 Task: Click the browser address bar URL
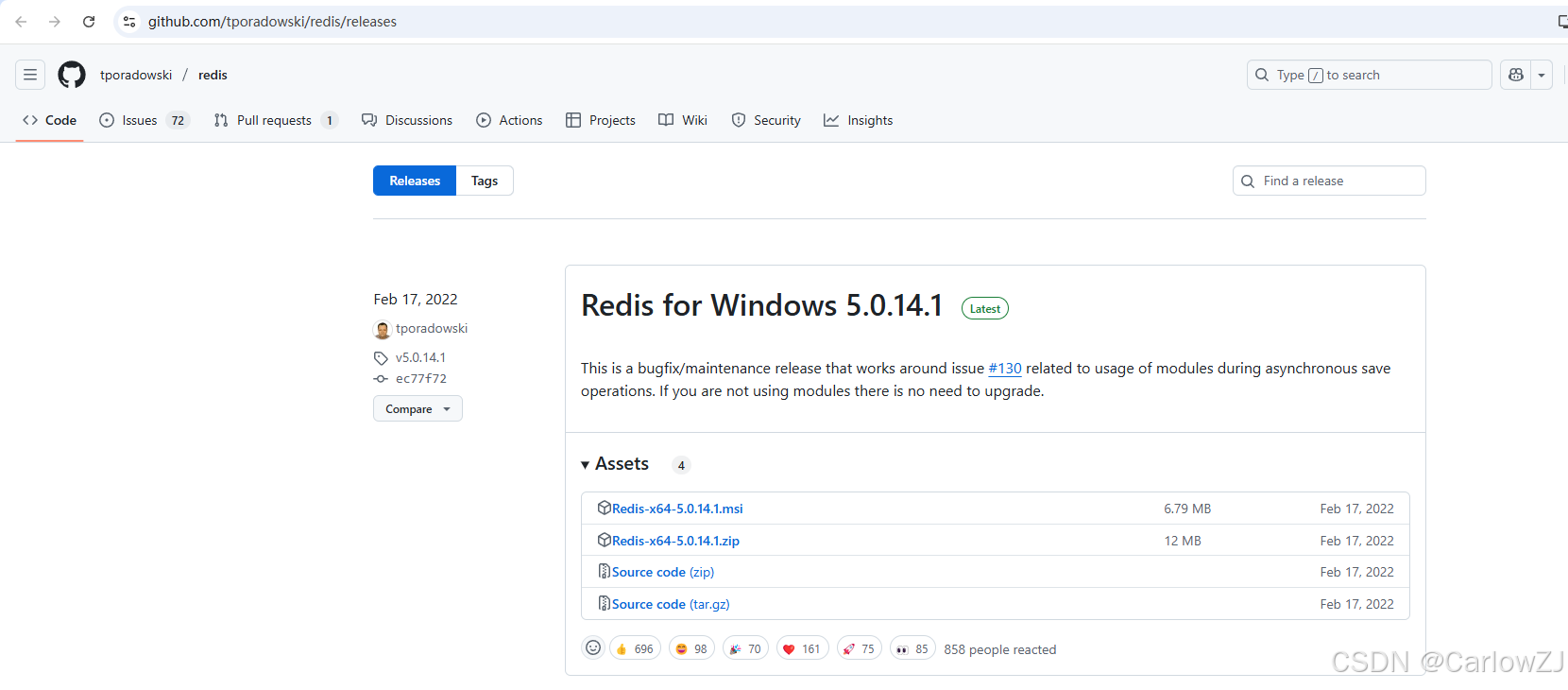(272, 22)
